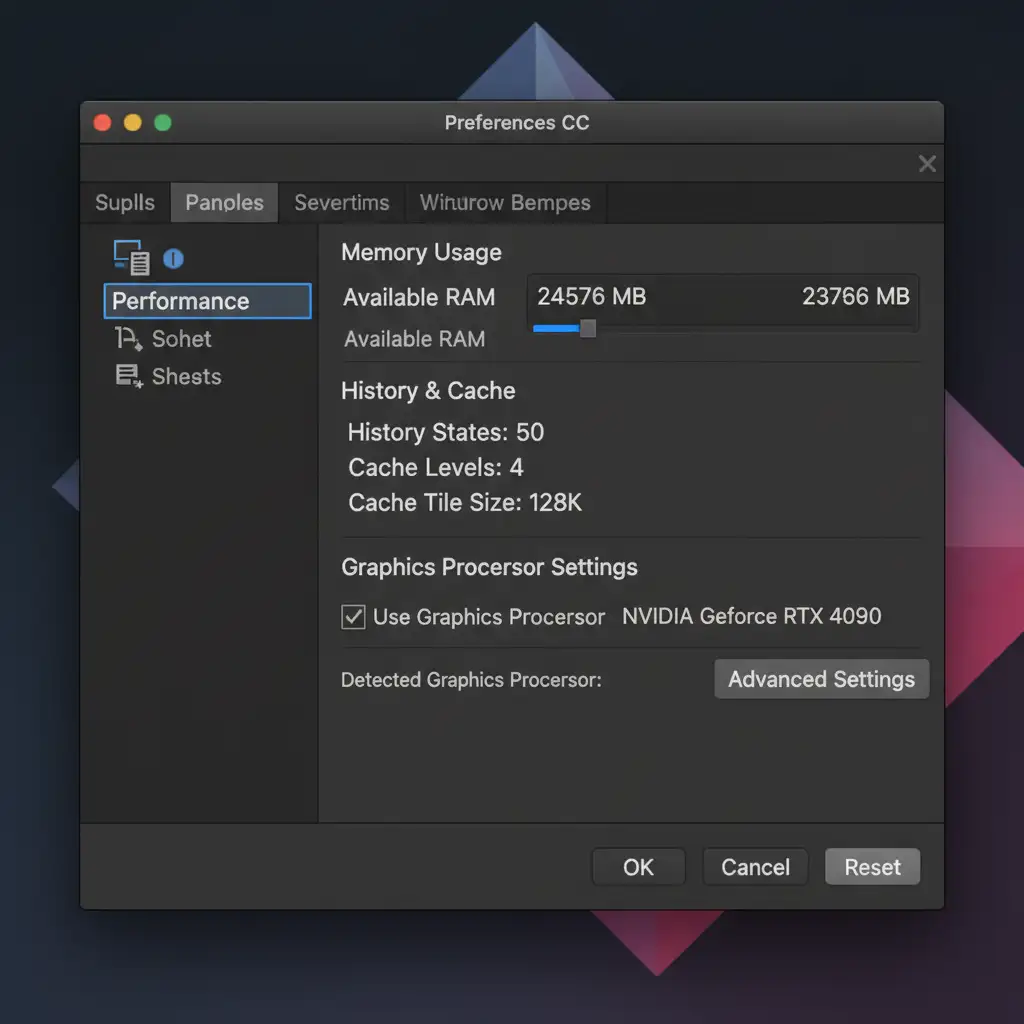The image size is (1024, 1024).
Task: Click the Available RAM slider handle
Action: (x=588, y=328)
